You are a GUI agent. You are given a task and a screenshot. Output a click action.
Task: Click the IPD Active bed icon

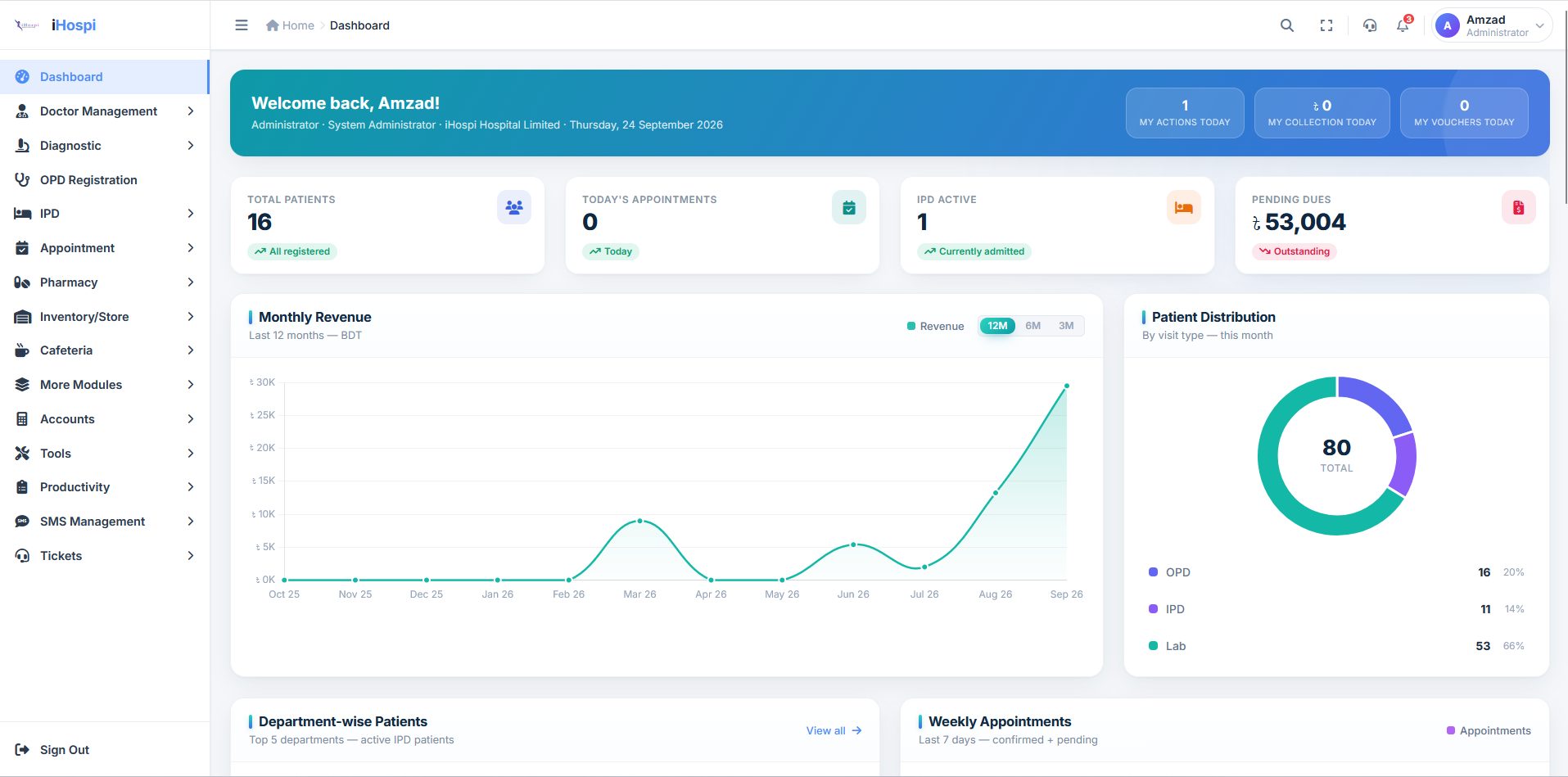pyautogui.click(x=1184, y=207)
